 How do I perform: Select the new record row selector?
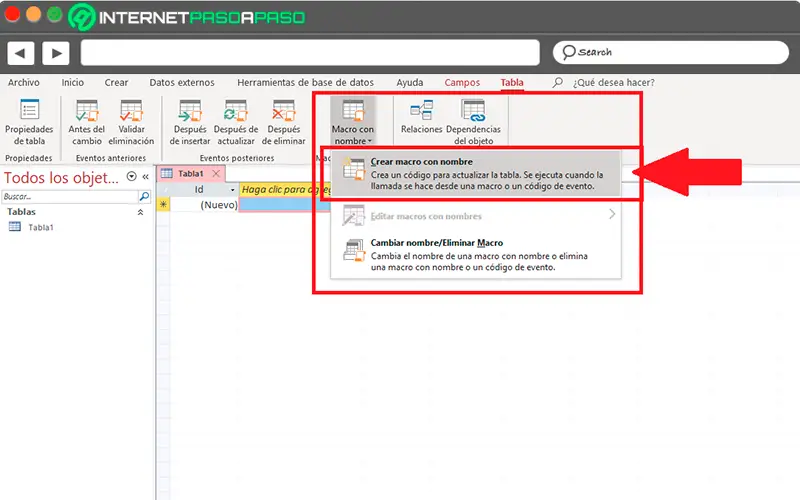coord(163,205)
